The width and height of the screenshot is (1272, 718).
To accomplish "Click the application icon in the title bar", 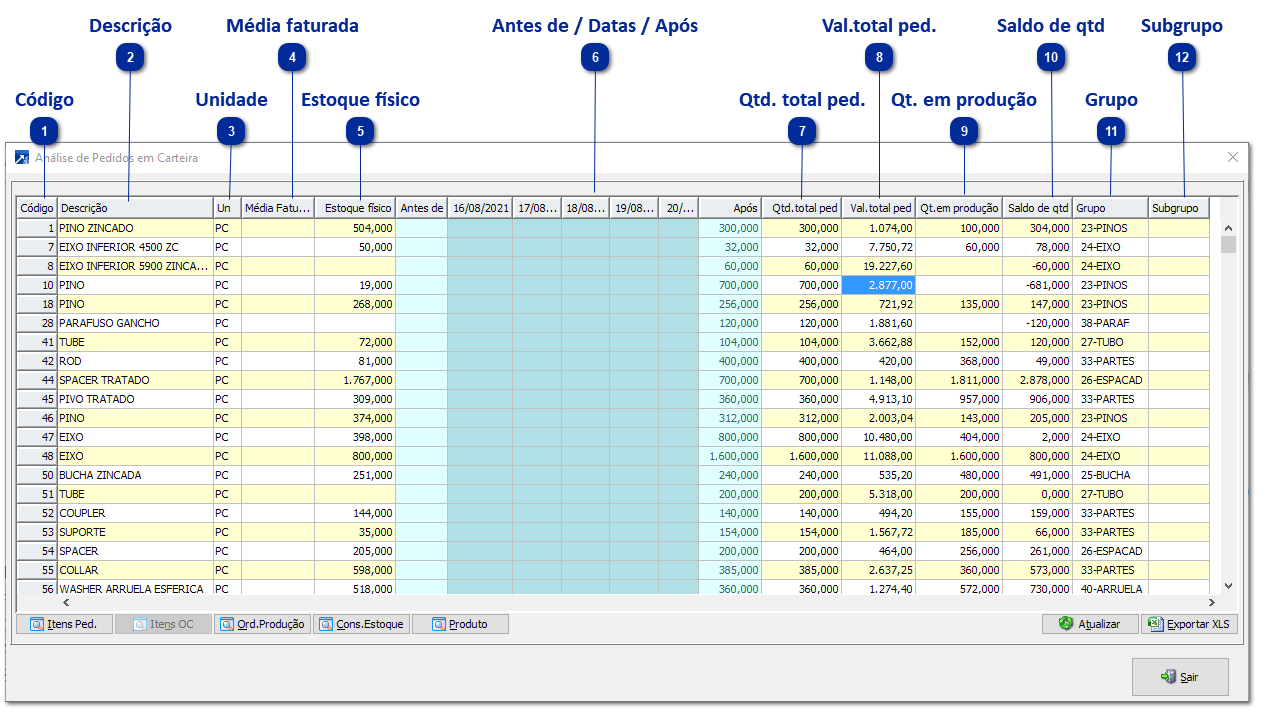I will [x=22, y=158].
